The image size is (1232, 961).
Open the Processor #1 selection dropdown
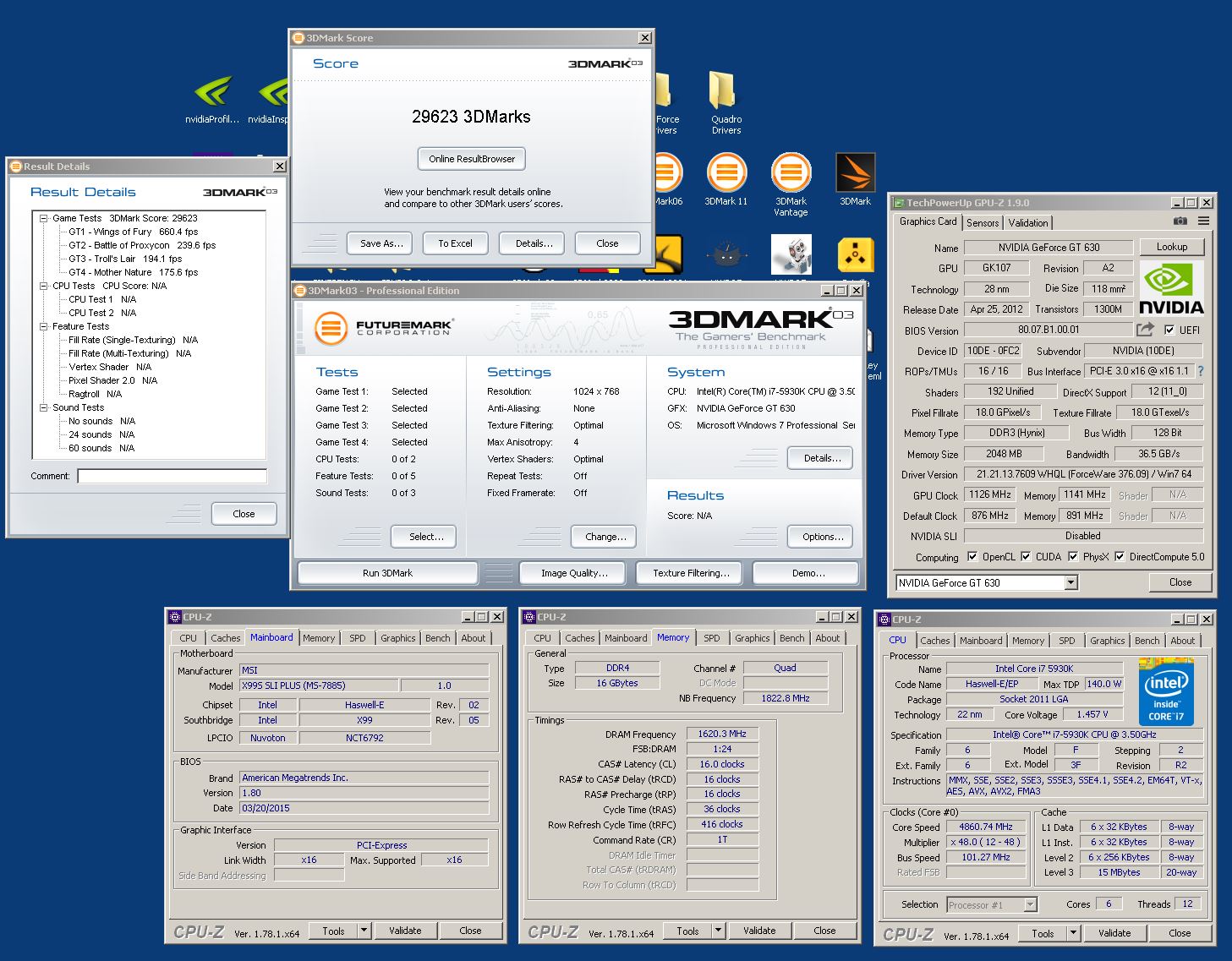tap(992, 904)
